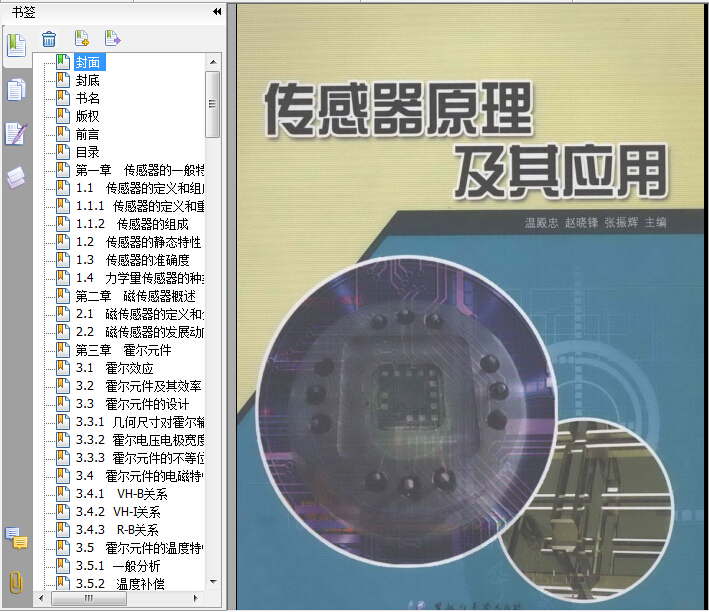
Task: Open the Comments panel icon
Action: pyautogui.click(x=15, y=539)
